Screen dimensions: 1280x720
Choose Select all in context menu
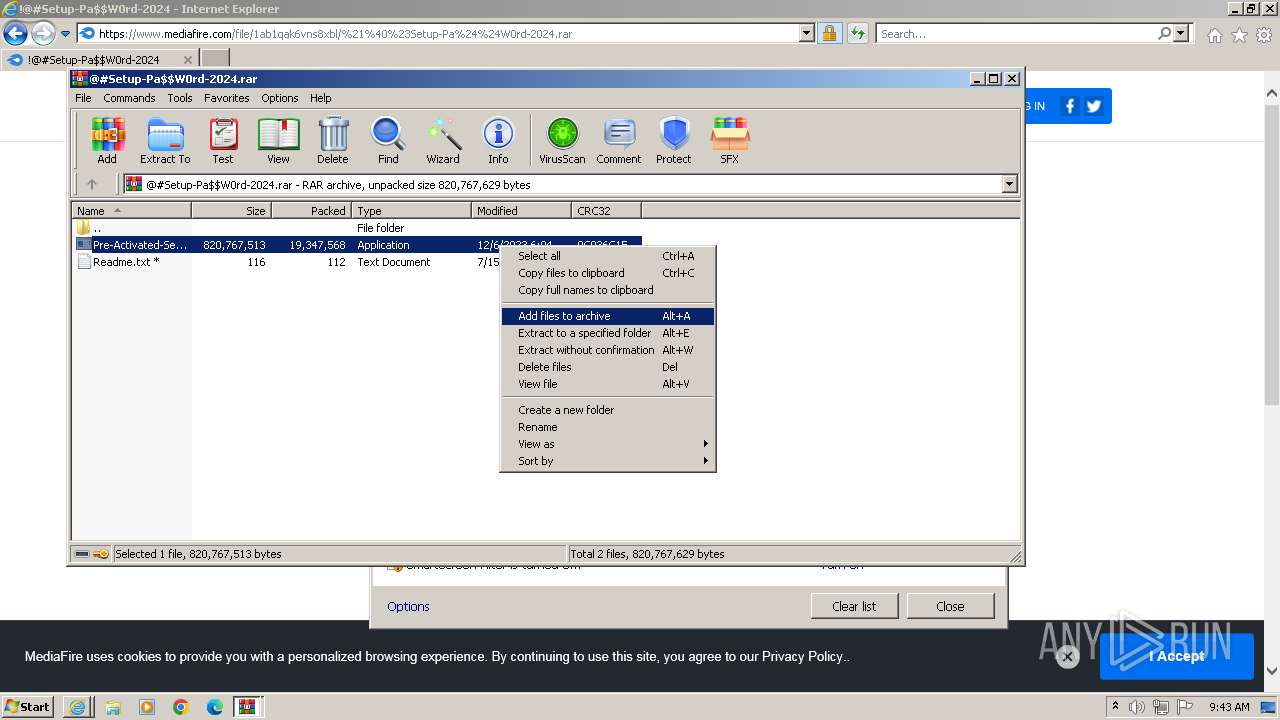pyautogui.click(x=607, y=256)
